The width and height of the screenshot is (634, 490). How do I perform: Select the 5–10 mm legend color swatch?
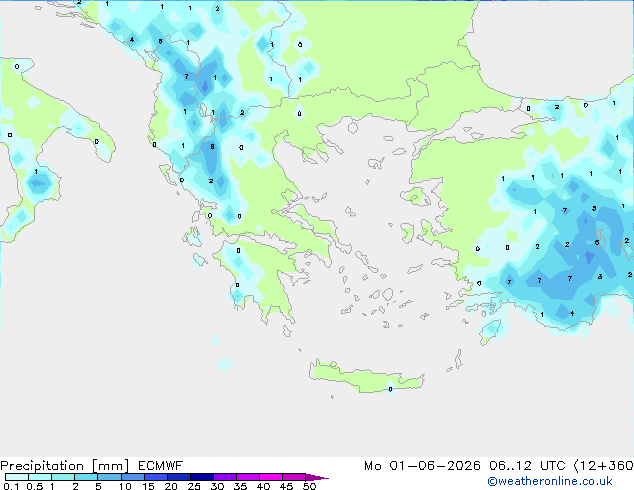coord(109,477)
